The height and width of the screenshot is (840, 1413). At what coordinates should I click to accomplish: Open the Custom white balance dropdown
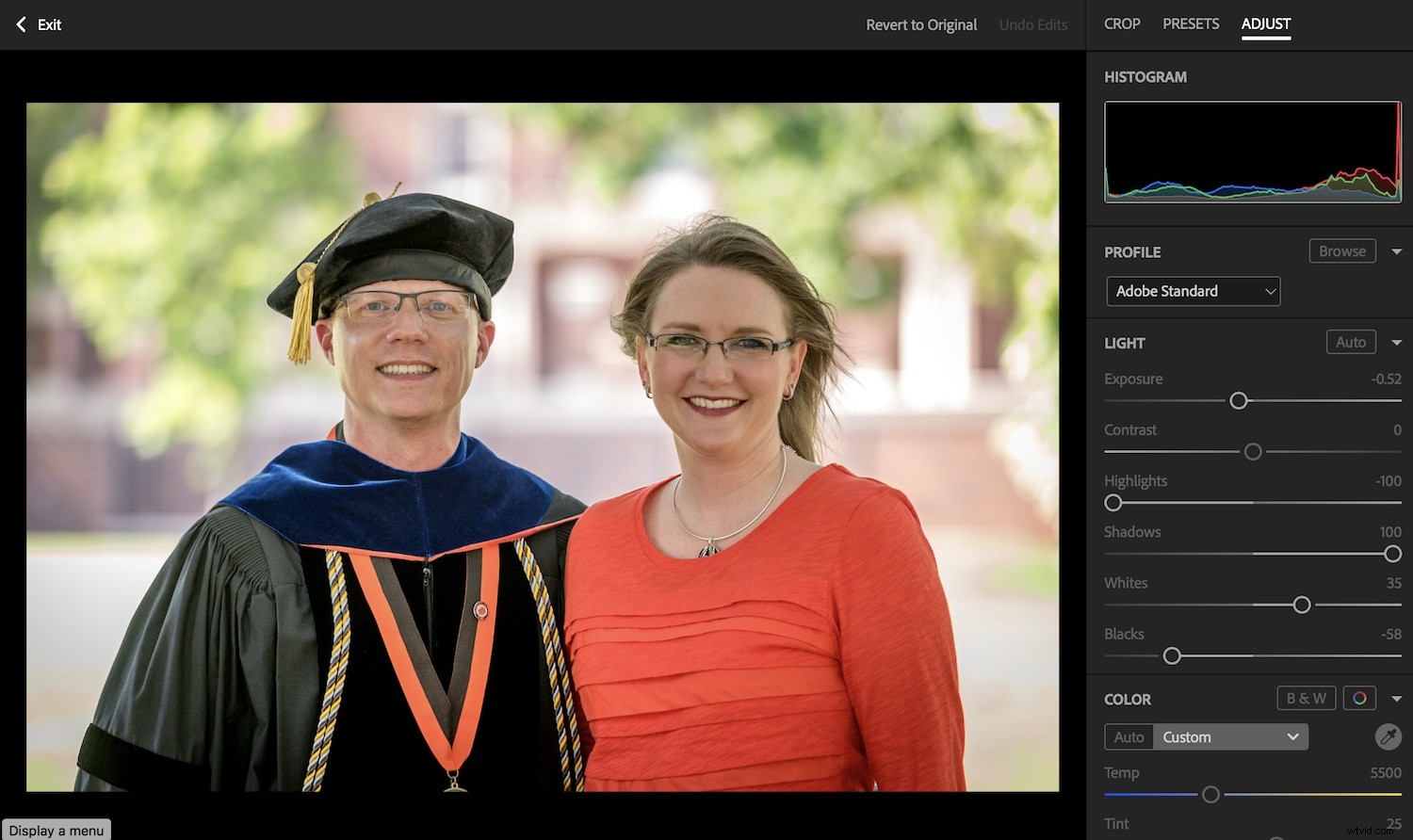pyautogui.click(x=1230, y=736)
